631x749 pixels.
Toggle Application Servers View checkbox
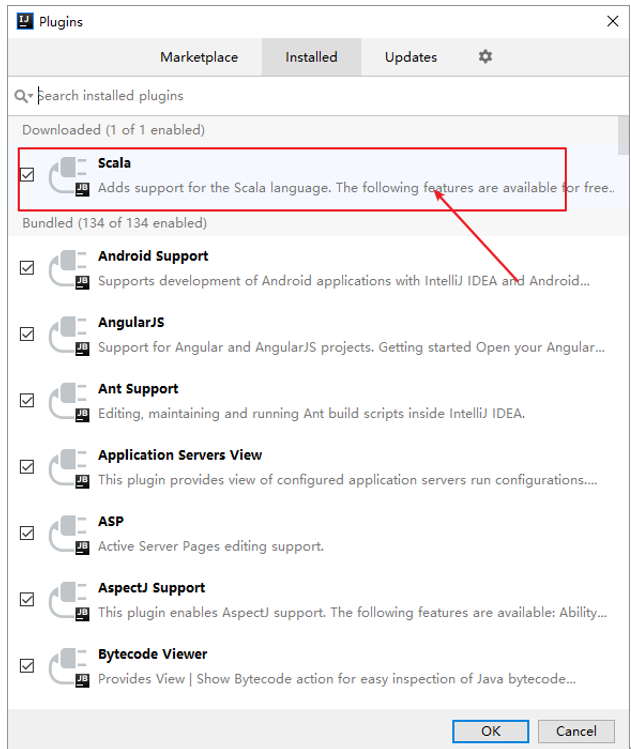click(27, 467)
